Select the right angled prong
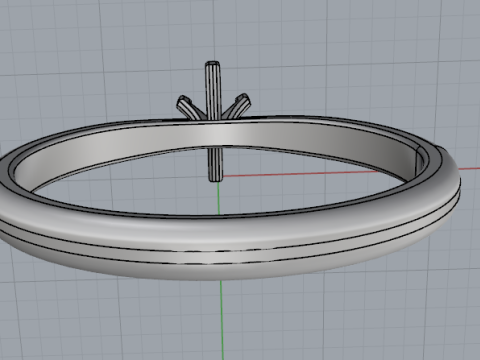The width and height of the screenshot is (480, 360). (237, 105)
